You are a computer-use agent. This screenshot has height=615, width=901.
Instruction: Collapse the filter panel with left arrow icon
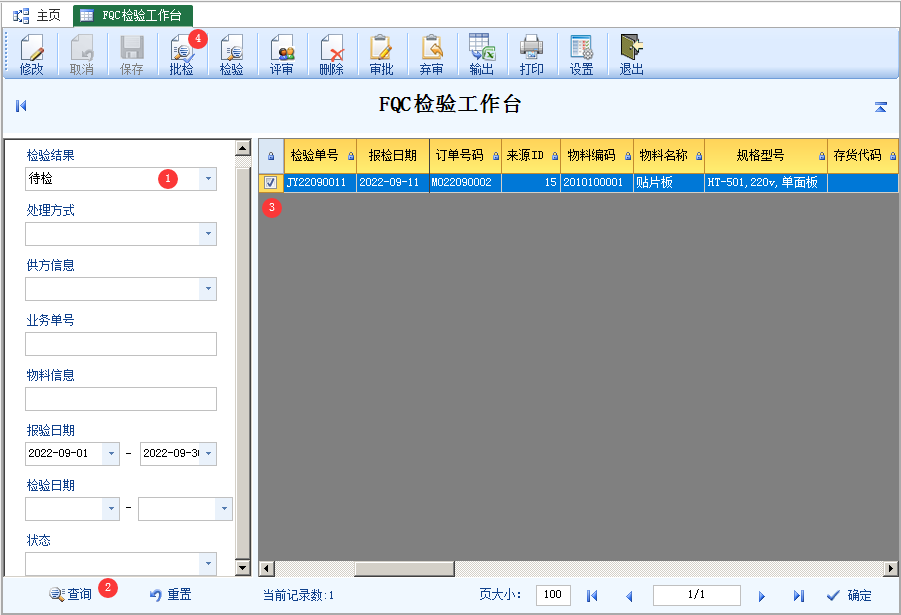[x=21, y=106]
